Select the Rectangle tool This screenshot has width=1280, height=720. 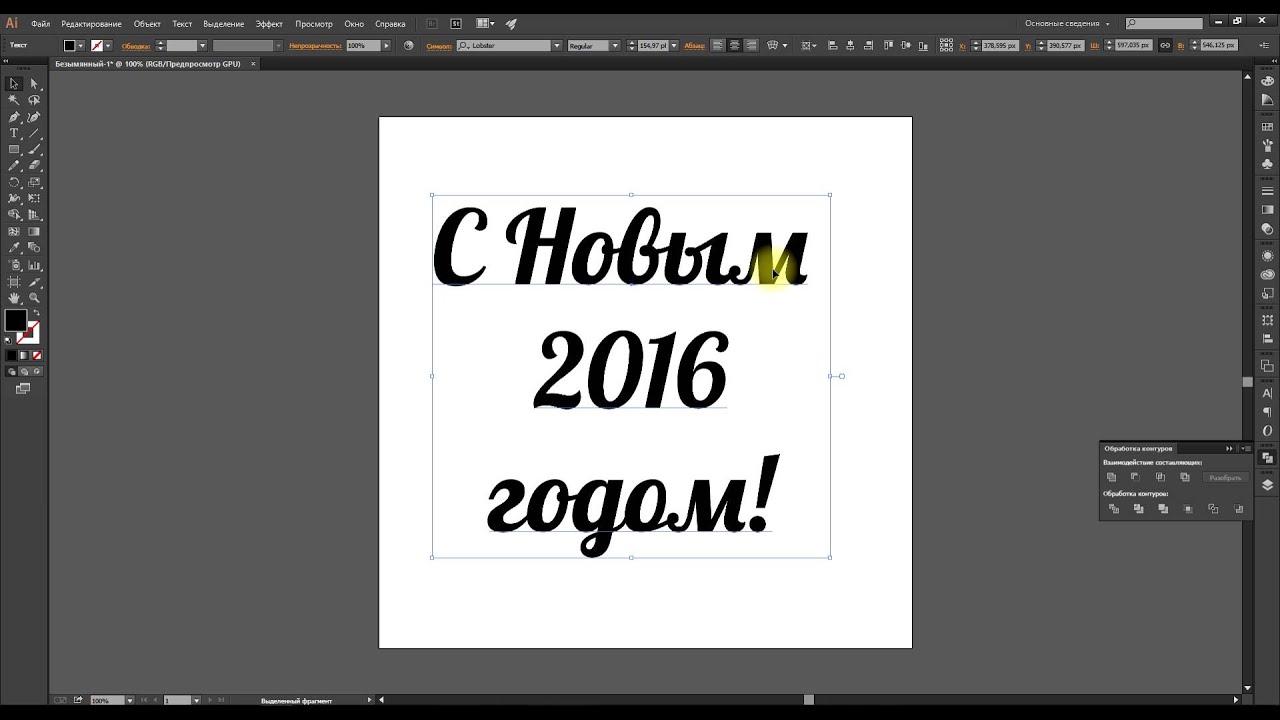(14, 149)
